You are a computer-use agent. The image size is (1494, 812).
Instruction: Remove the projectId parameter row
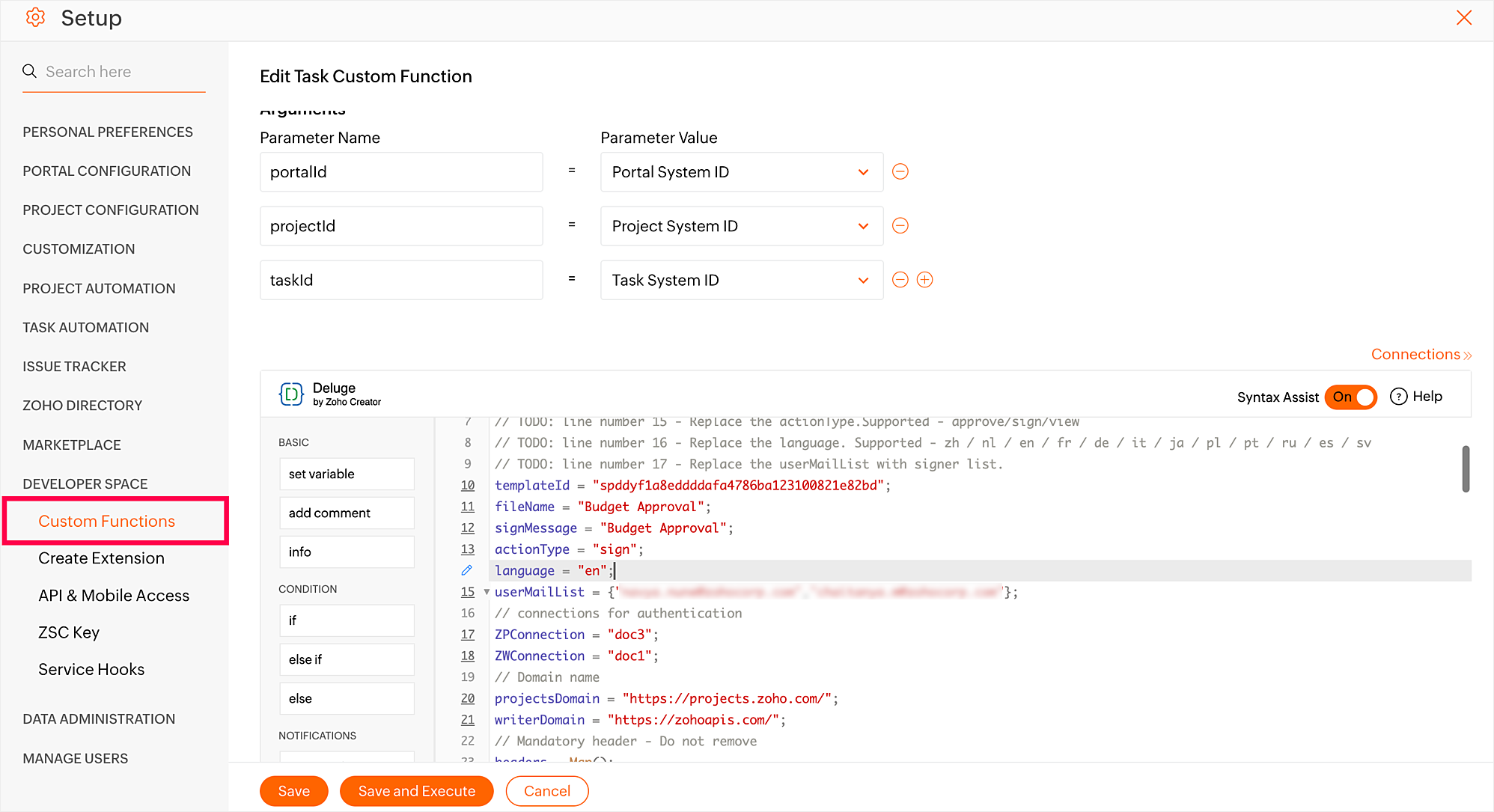[x=900, y=225]
